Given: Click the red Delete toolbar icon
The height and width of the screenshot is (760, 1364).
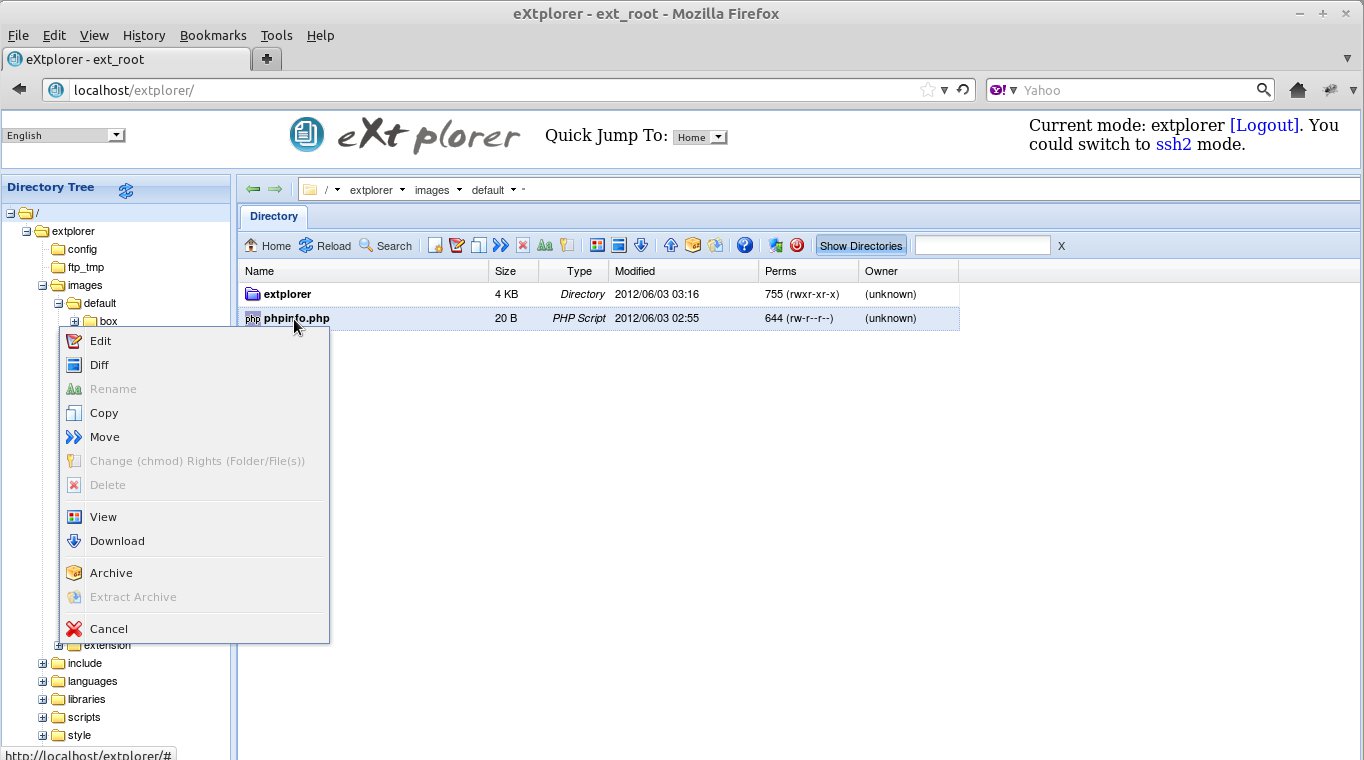Looking at the screenshot, I should pos(523,245).
